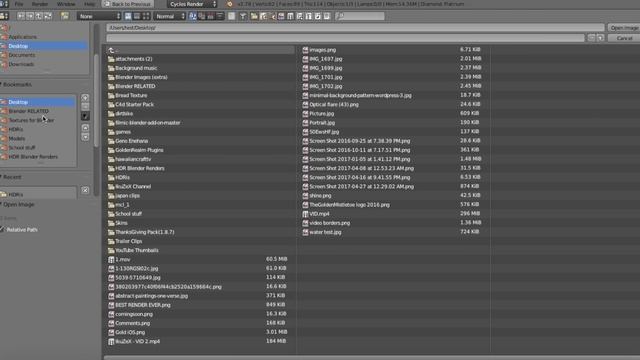Collapse the Recent panel
The height and width of the screenshot is (360, 640).
11,177
